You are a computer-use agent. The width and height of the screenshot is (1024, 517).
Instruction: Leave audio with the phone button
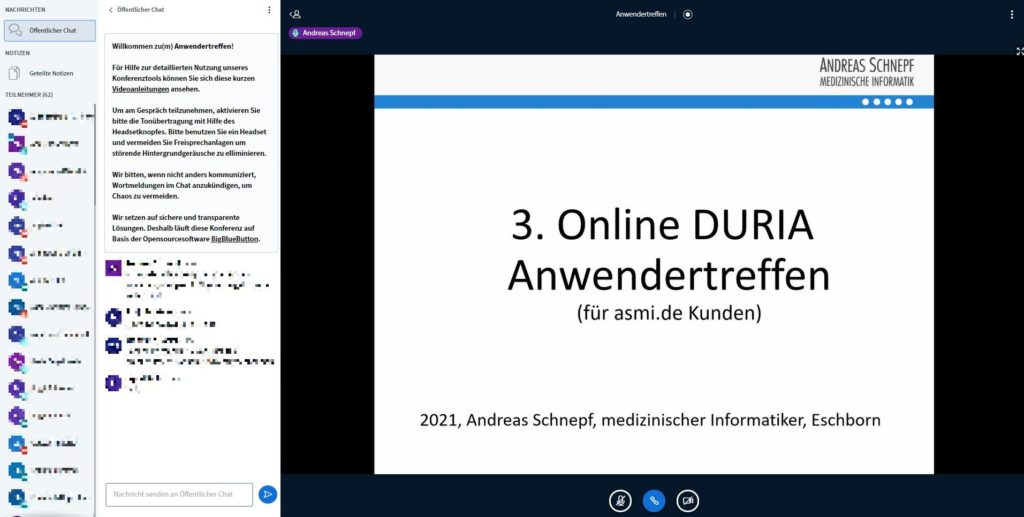[654, 501]
